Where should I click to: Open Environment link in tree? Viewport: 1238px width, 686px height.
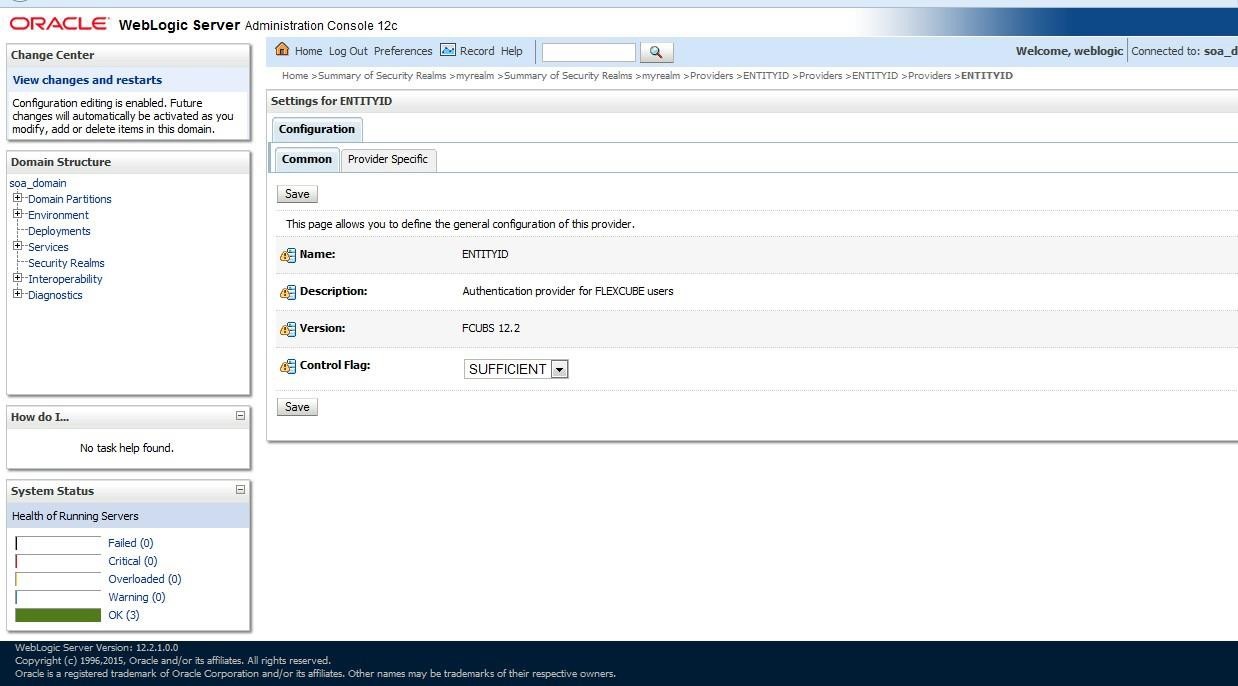pos(58,215)
